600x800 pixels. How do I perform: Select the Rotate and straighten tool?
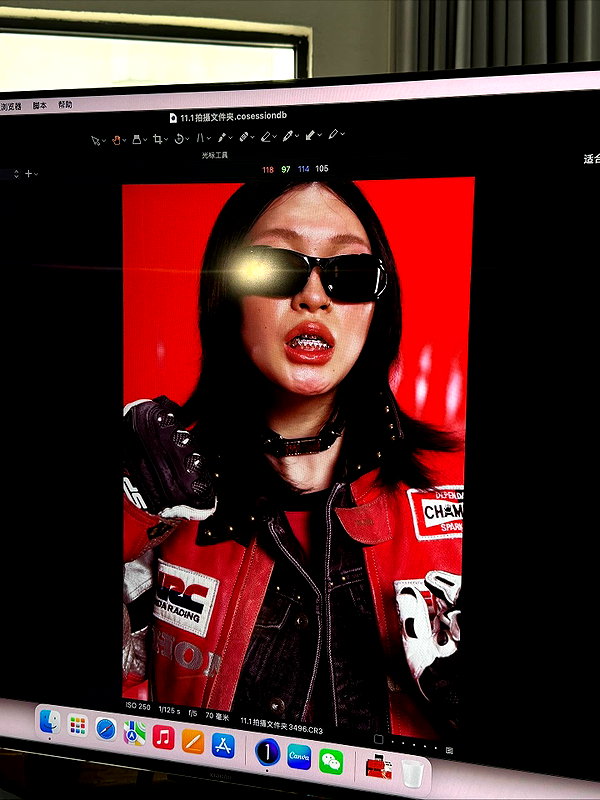click(179, 138)
